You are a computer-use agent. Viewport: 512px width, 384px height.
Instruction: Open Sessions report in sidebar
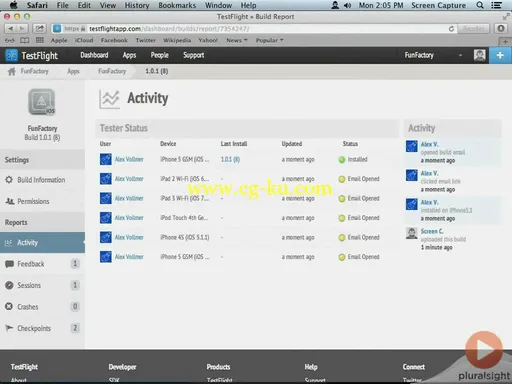[x=42, y=285]
